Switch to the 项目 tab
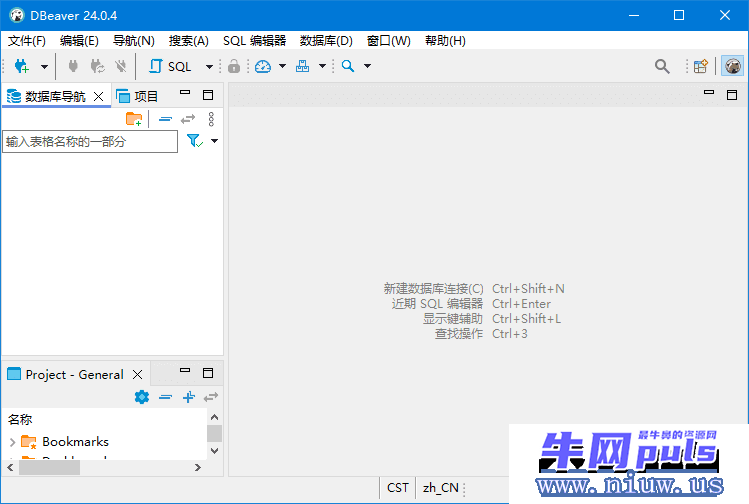Viewport: 749px width, 504px height. pos(137,97)
